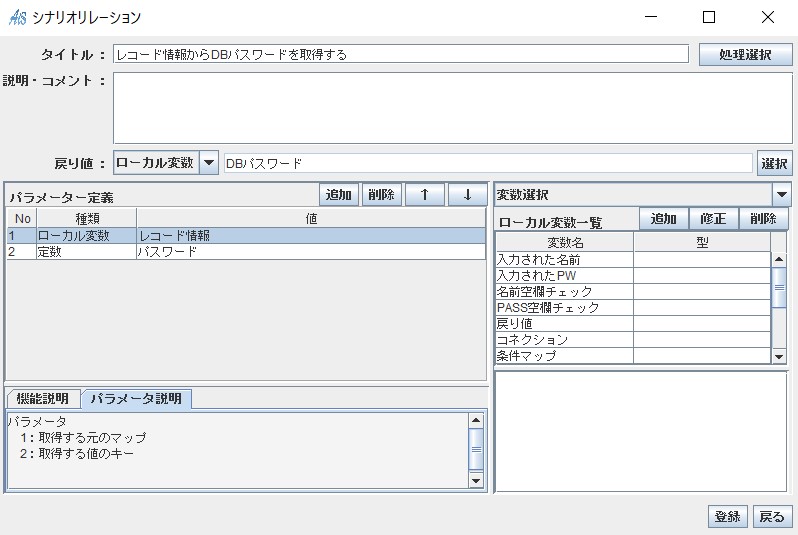This screenshot has height=535, width=798.
Task: Click the 種類 column header
Action: pyautogui.click(x=87, y=218)
